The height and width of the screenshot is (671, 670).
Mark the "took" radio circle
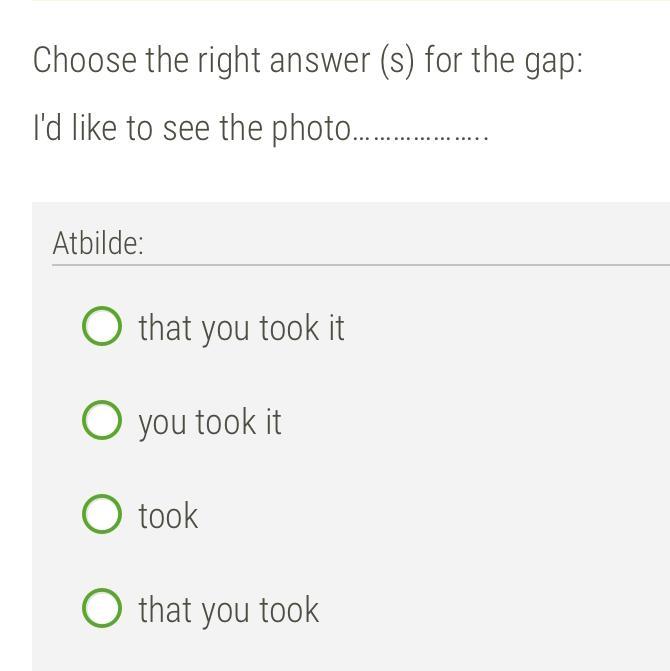[x=102, y=515]
